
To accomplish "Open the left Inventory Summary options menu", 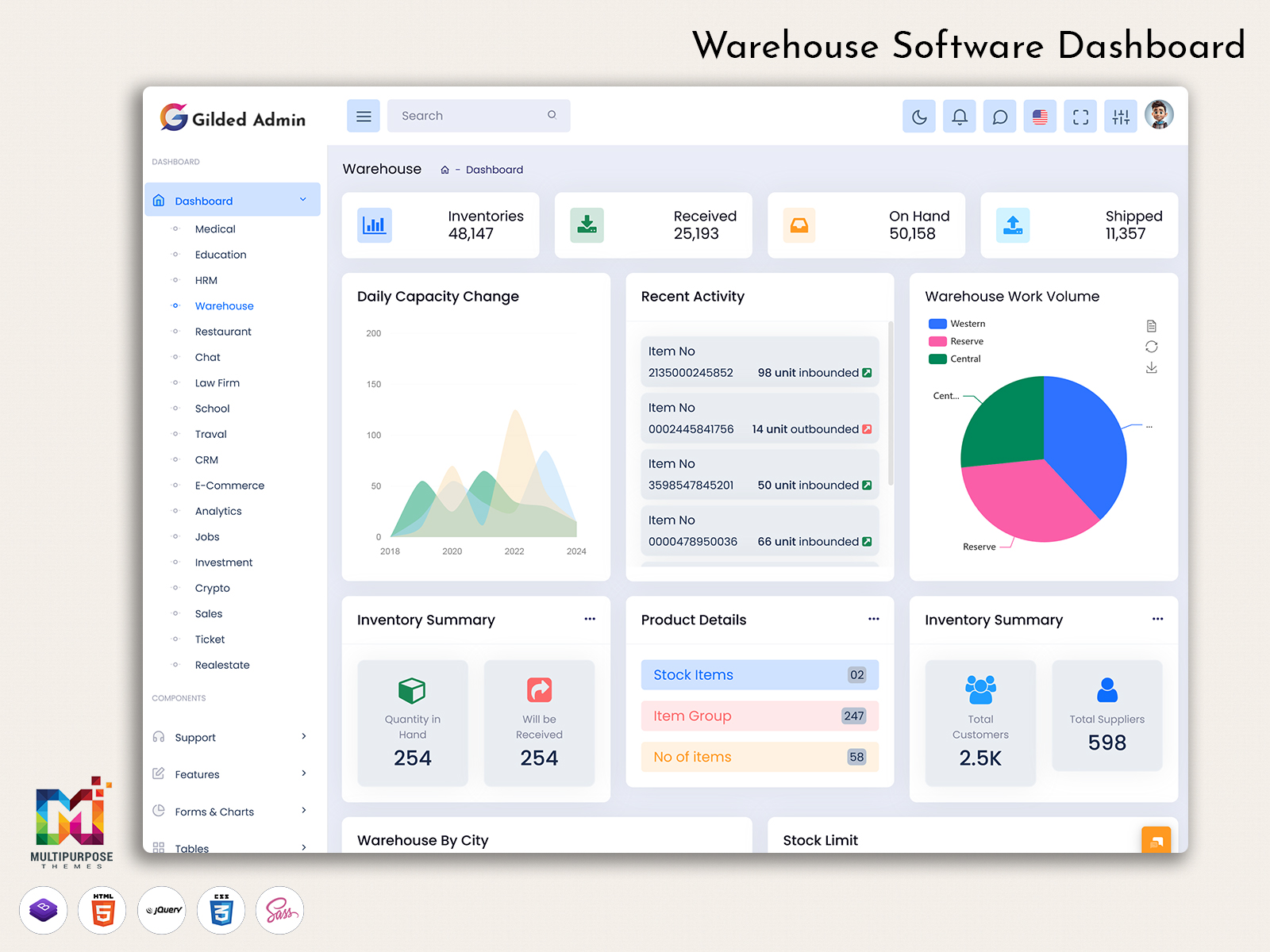I will pos(590,619).
